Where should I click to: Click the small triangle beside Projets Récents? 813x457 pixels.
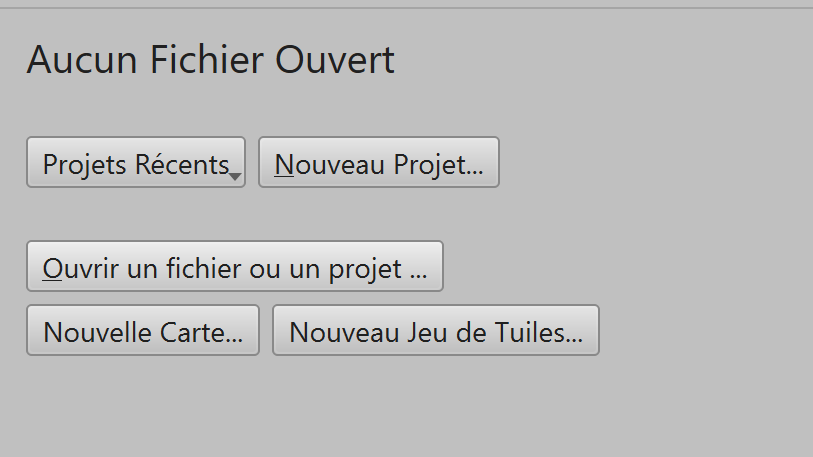click(x=235, y=176)
